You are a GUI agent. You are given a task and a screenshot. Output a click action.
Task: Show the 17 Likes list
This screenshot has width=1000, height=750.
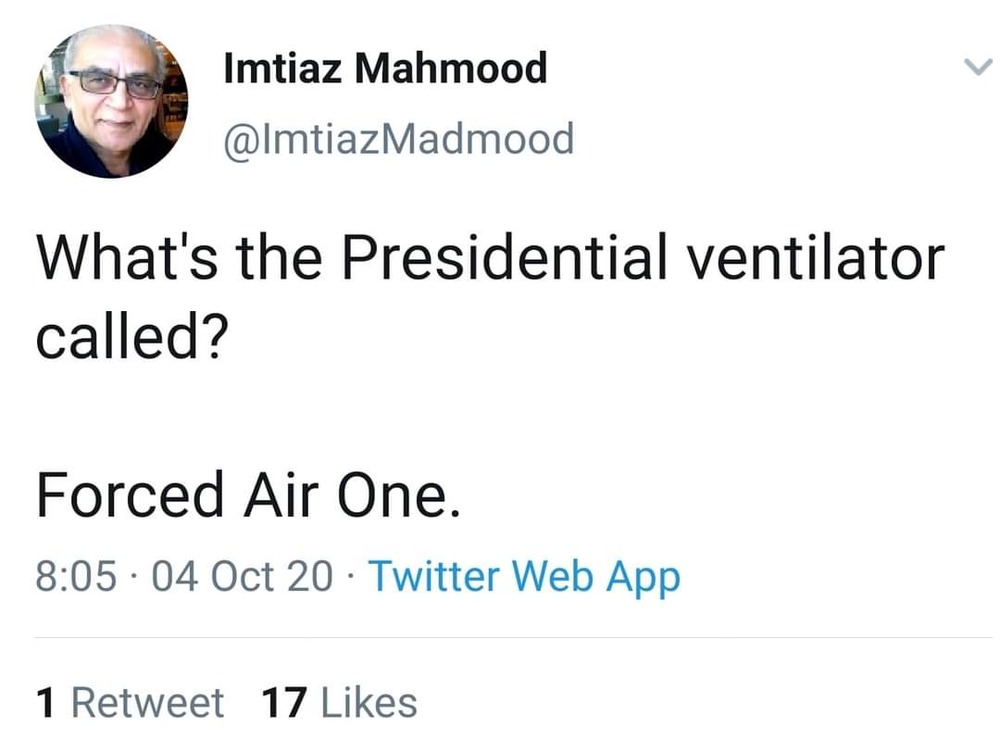[339, 702]
